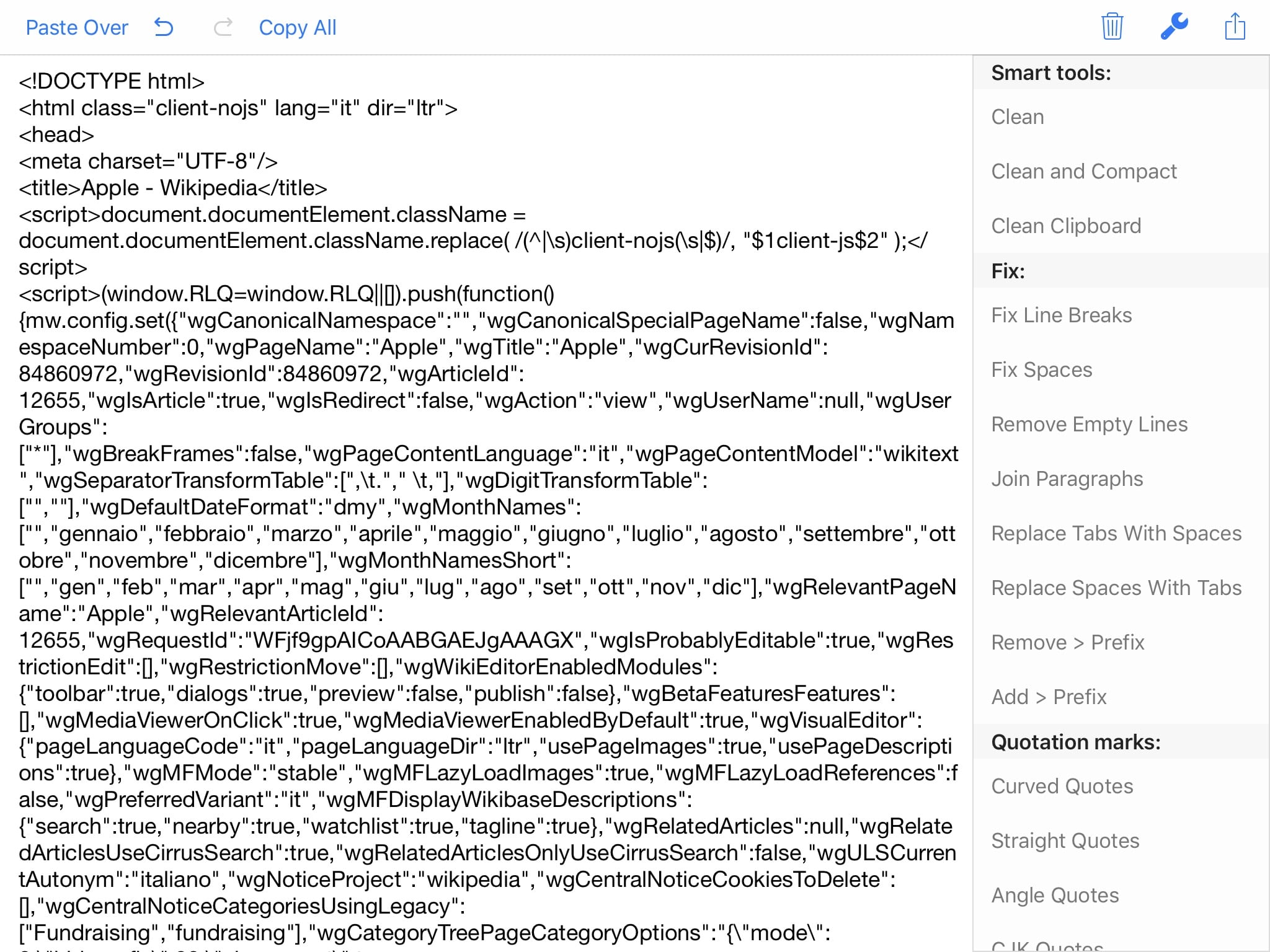Tap the undo arrow icon

coord(164,27)
